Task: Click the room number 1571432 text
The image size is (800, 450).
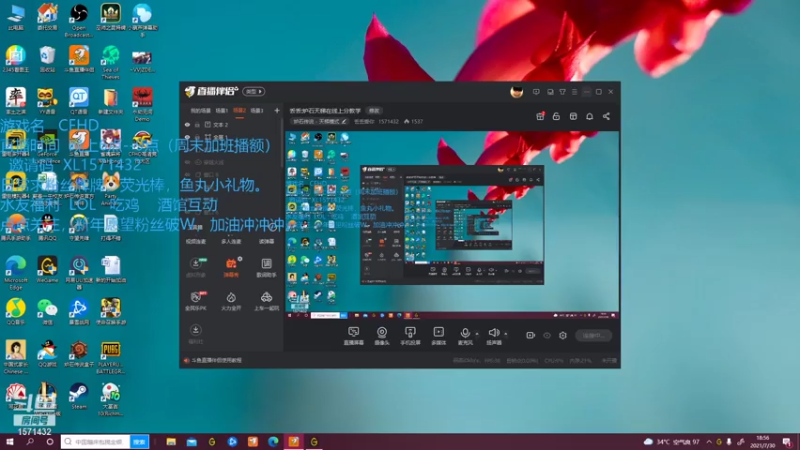Action: click(388, 121)
